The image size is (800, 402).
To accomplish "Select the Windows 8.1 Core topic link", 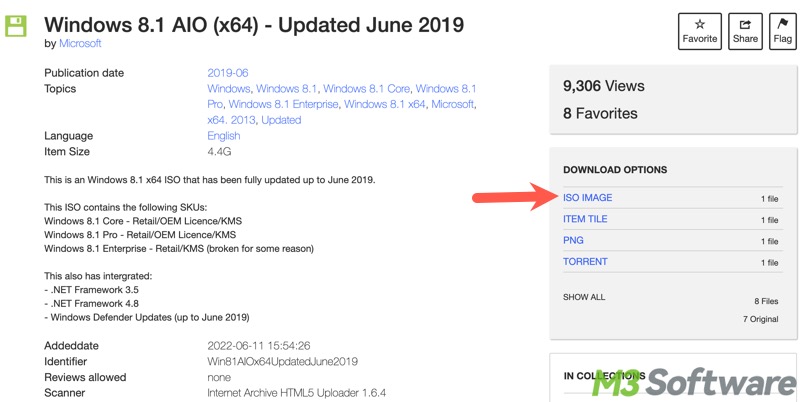I will (x=366, y=89).
